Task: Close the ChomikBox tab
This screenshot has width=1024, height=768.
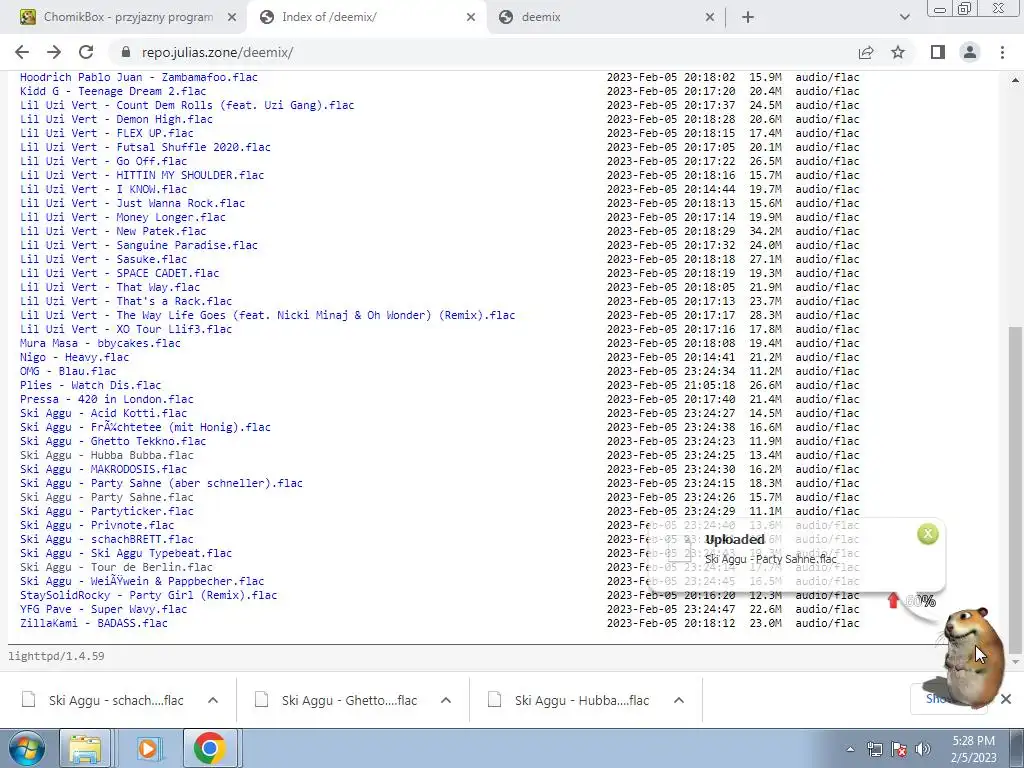Action: click(x=232, y=17)
